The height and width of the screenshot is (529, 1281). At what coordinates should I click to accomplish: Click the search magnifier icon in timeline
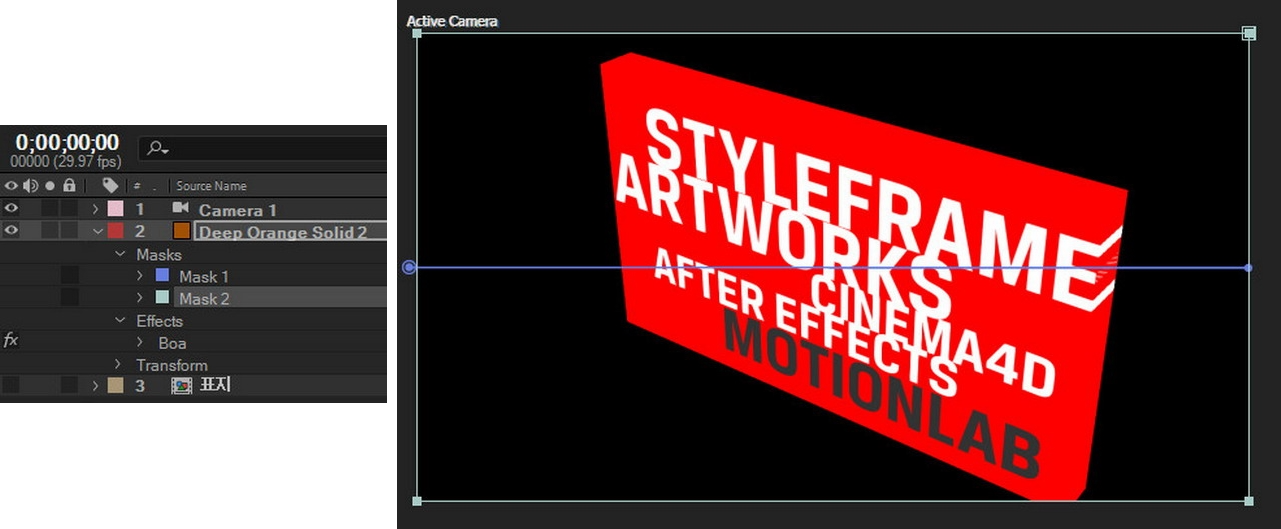click(x=157, y=148)
